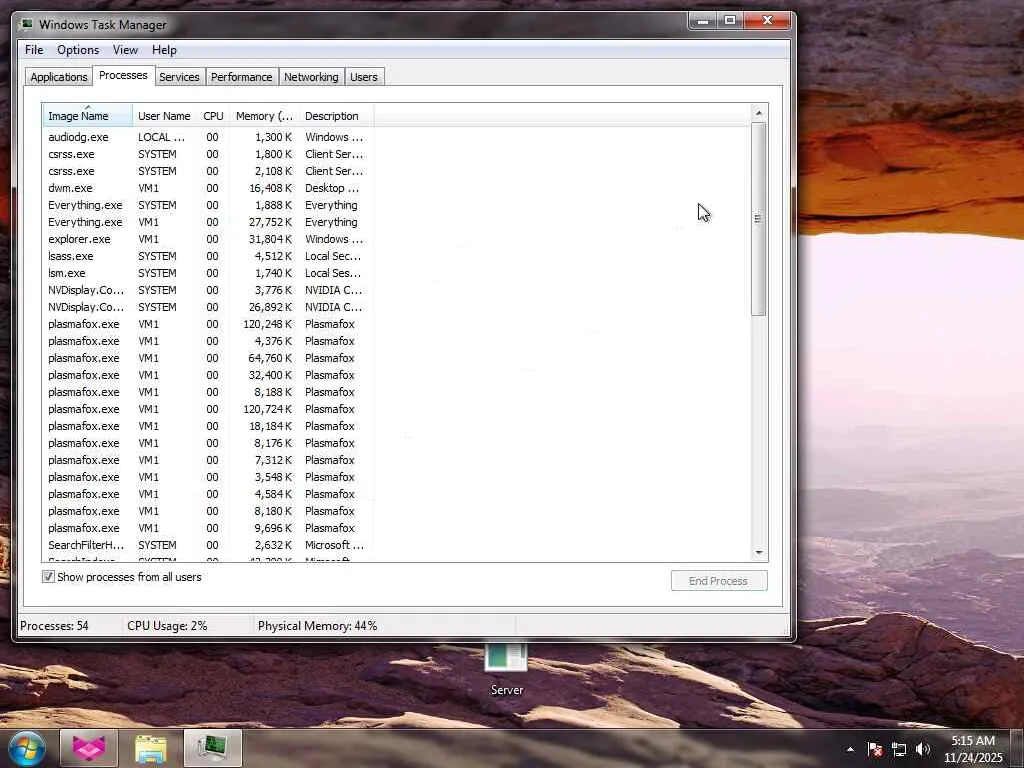Viewport: 1024px width, 768px height.
Task: Select csrss.exe using 1,800 K
Action: click(x=208, y=154)
